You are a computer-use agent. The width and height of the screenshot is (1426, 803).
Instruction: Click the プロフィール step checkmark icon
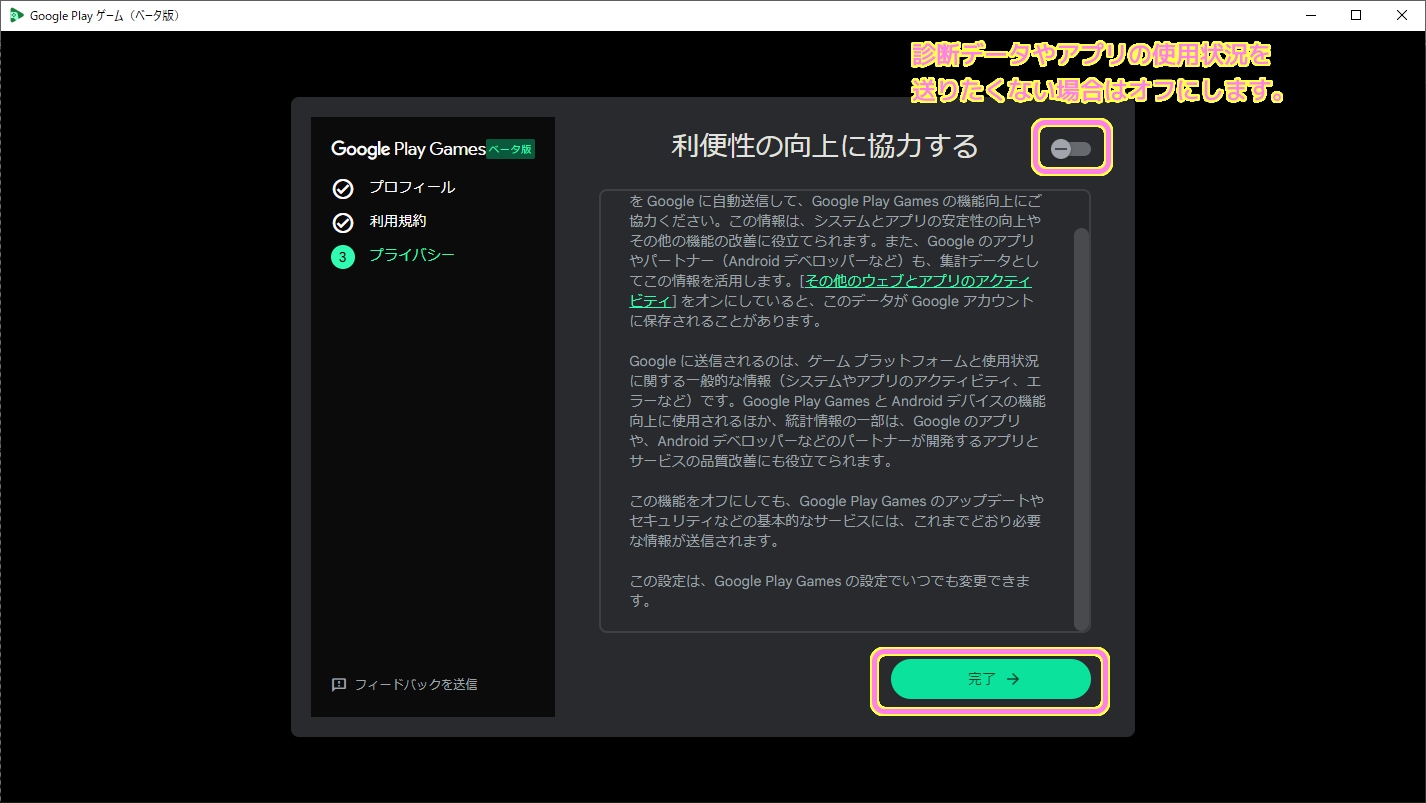click(x=343, y=189)
